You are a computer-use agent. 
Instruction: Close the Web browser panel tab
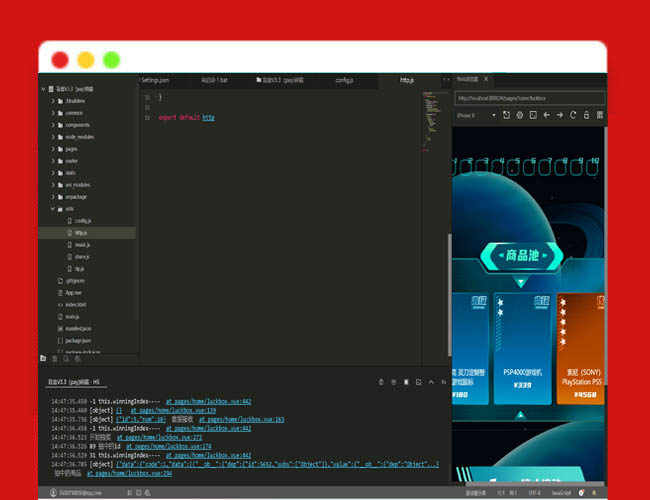(x=486, y=78)
